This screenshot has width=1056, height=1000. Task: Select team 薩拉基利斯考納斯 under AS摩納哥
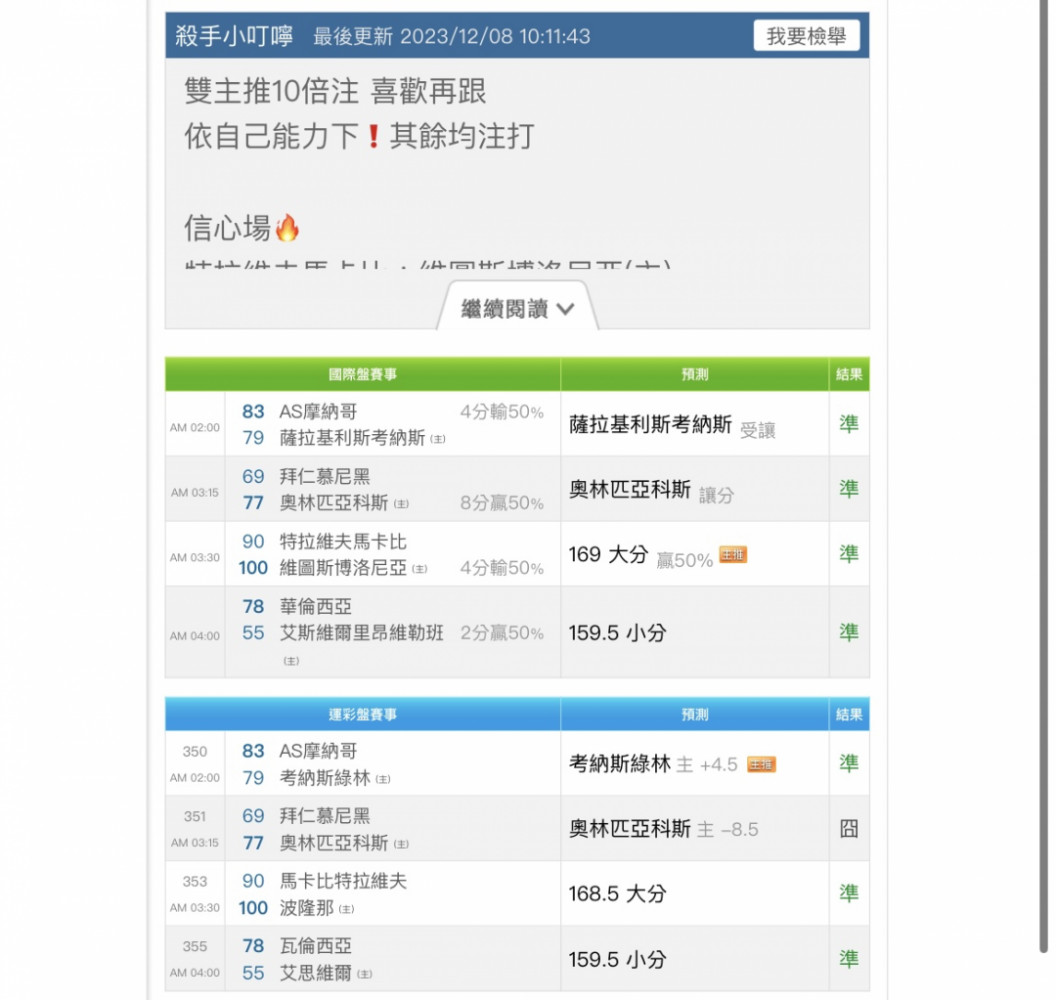352,438
